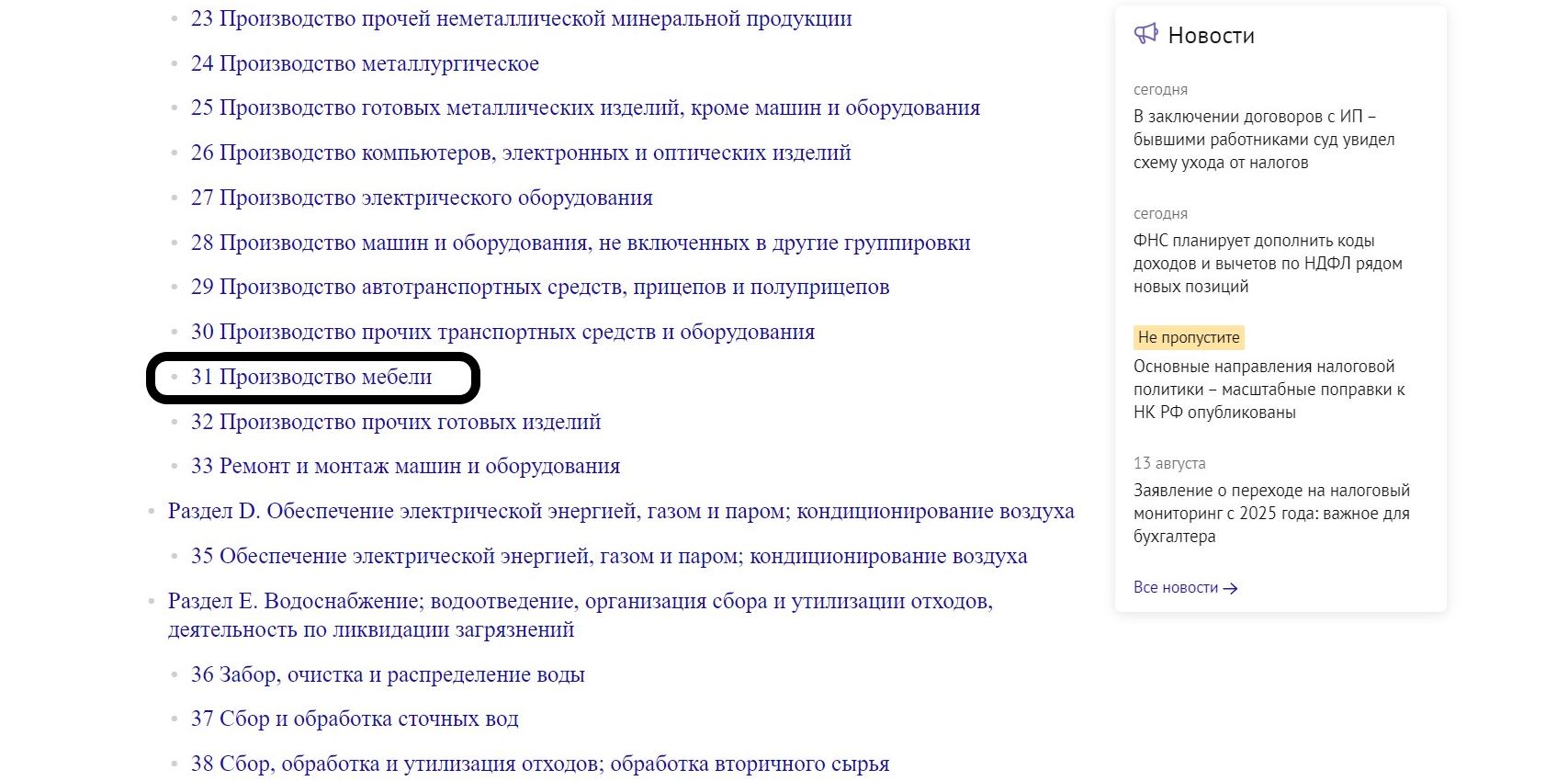
Task: Select 36 Забор, очистка и распределение воды
Action: pos(388,675)
